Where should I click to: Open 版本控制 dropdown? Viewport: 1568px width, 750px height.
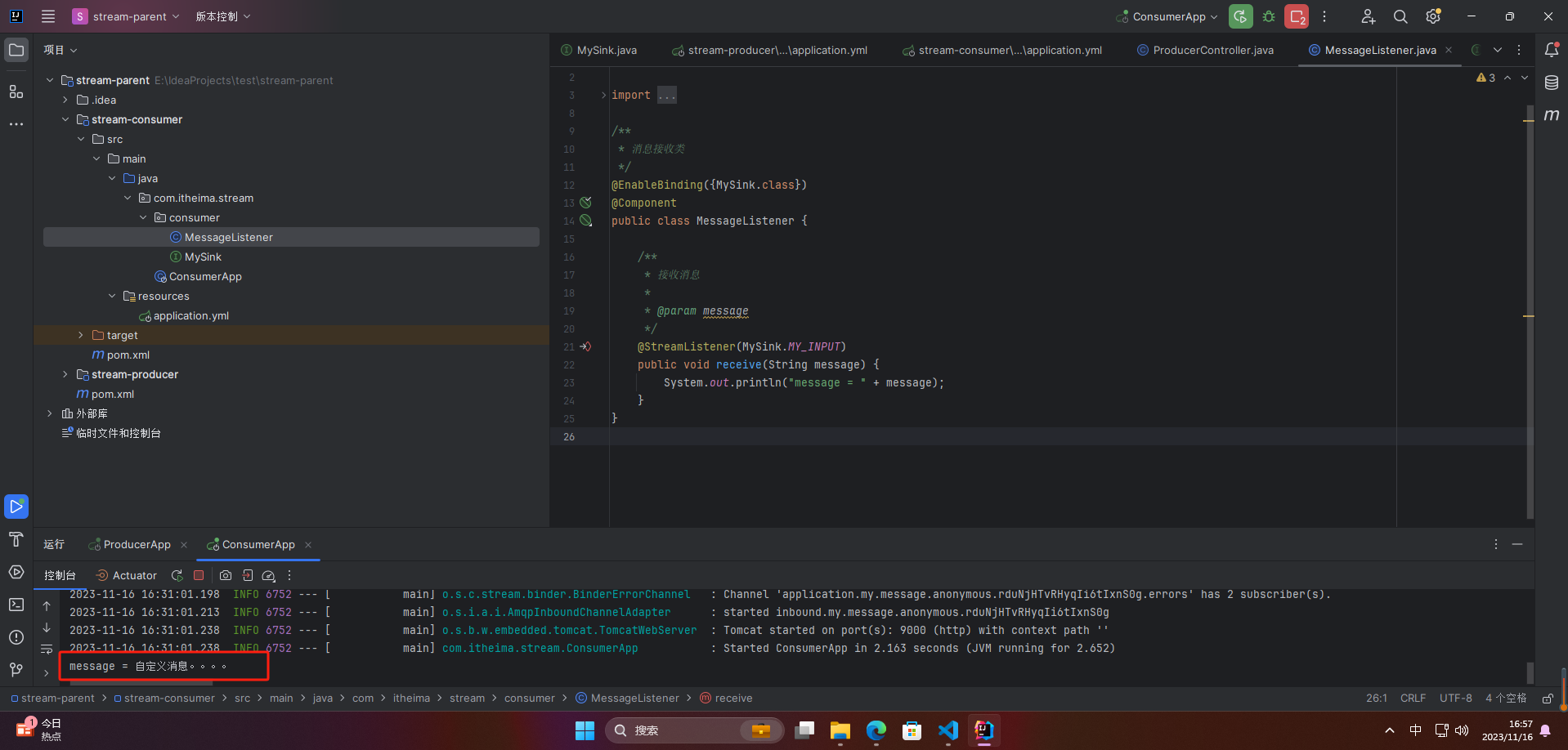(x=223, y=16)
